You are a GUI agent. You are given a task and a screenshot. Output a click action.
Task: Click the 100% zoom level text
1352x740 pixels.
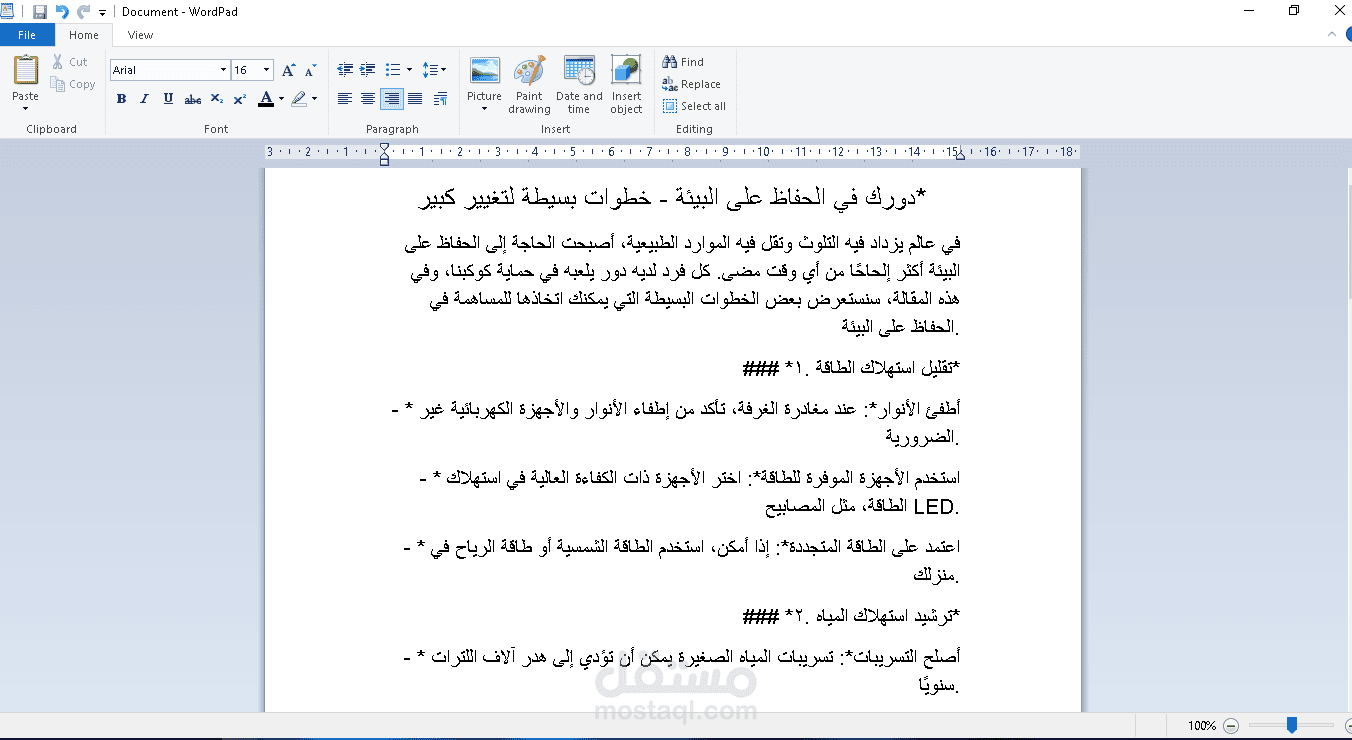tap(1202, 725)
